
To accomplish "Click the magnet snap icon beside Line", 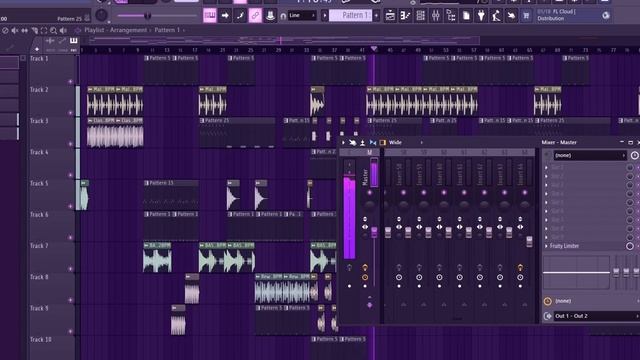I will tap(283, 16).
